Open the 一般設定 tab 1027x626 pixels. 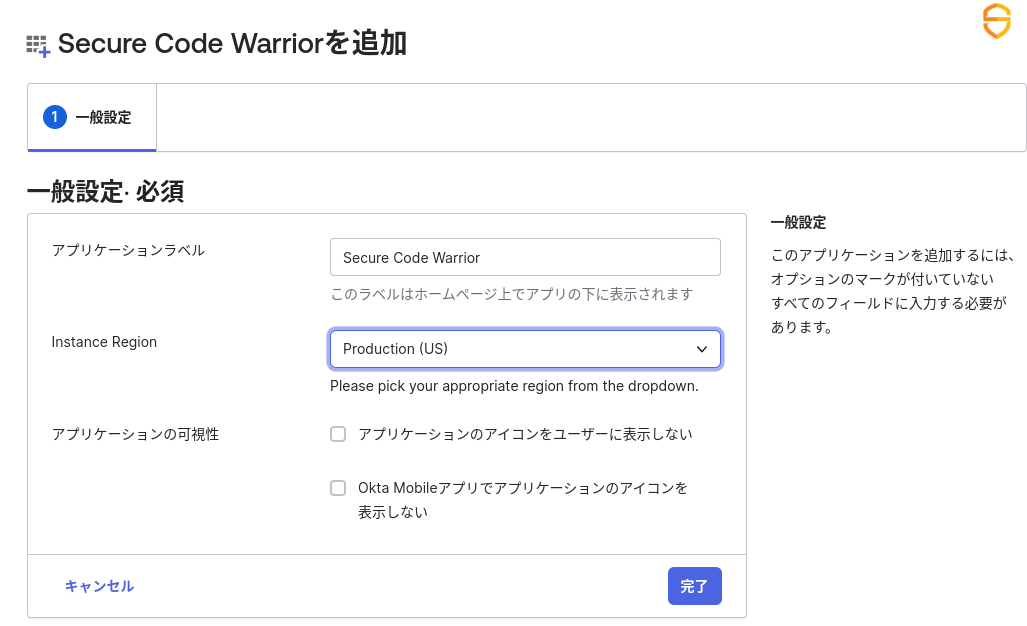click(92, 118)
